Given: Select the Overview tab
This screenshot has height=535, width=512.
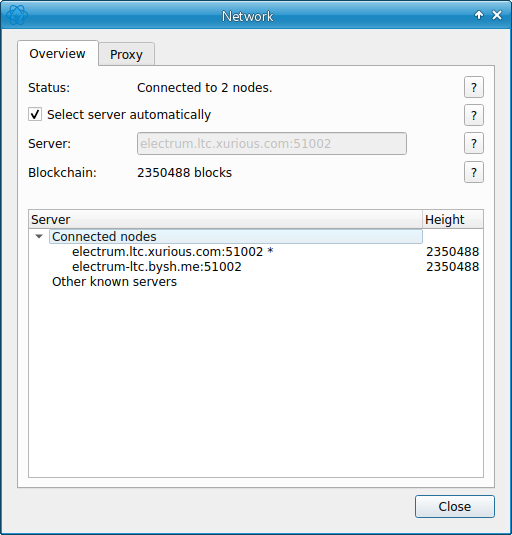Looking at the screenshot, I should click(x=57, y=53).
